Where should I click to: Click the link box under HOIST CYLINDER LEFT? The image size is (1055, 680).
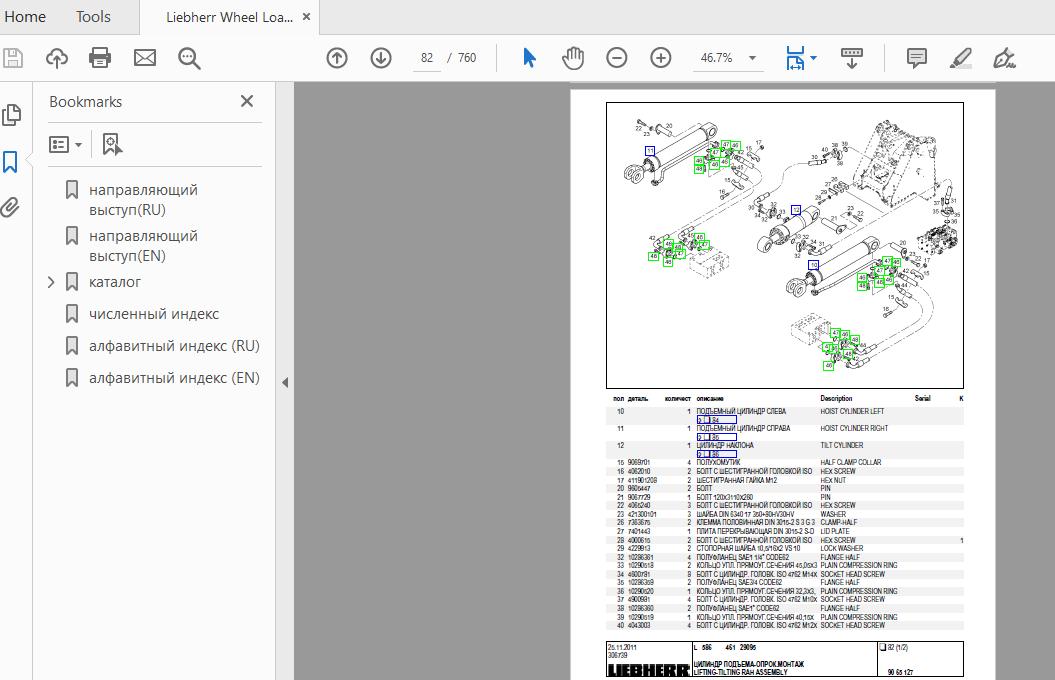pos(717,420)
